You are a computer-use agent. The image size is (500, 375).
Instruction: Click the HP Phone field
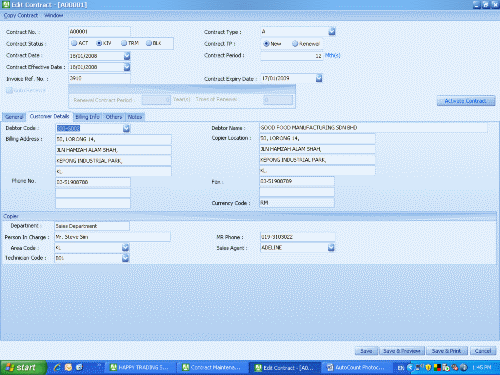tap(297, 237)
